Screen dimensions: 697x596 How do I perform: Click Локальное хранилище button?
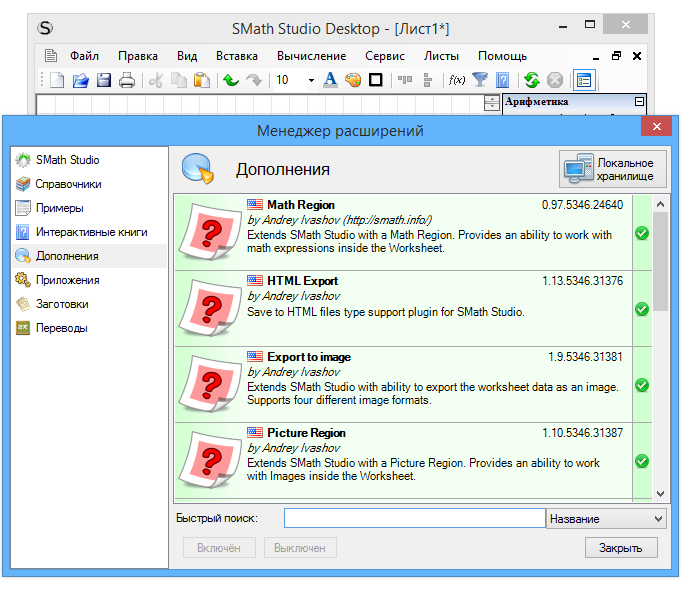coord(613,169)
